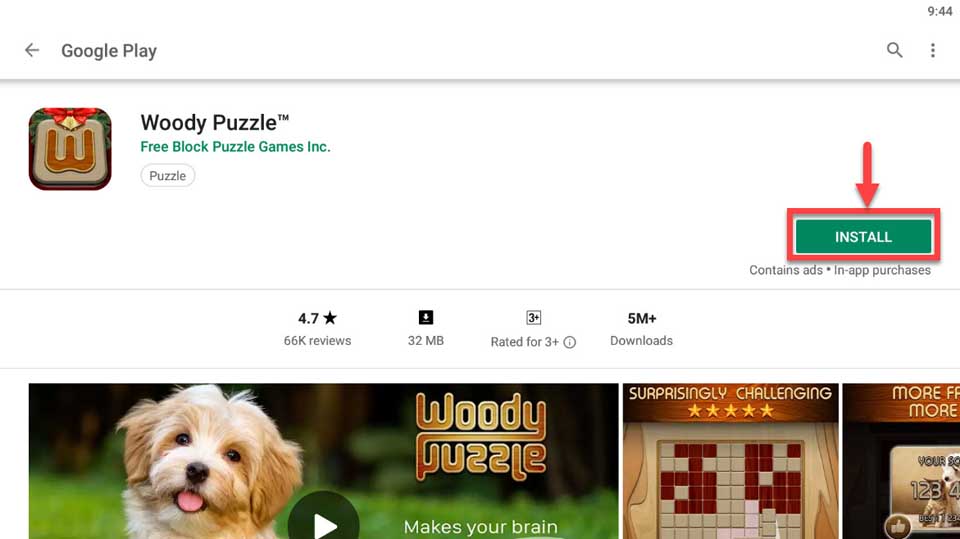Open the three-dot overflow menu
Image resolution: width=960 pixels, height=539 pixels.
pyautogui.click(x=932, y=50)
